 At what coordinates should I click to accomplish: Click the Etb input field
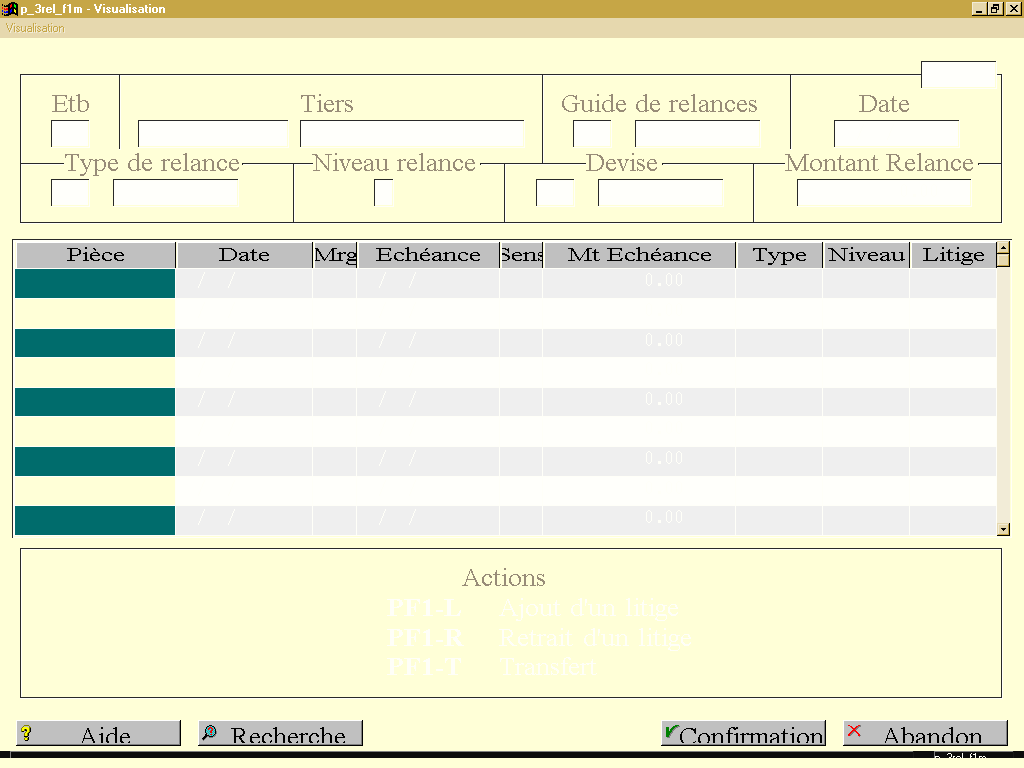click(x=70, y=133)
